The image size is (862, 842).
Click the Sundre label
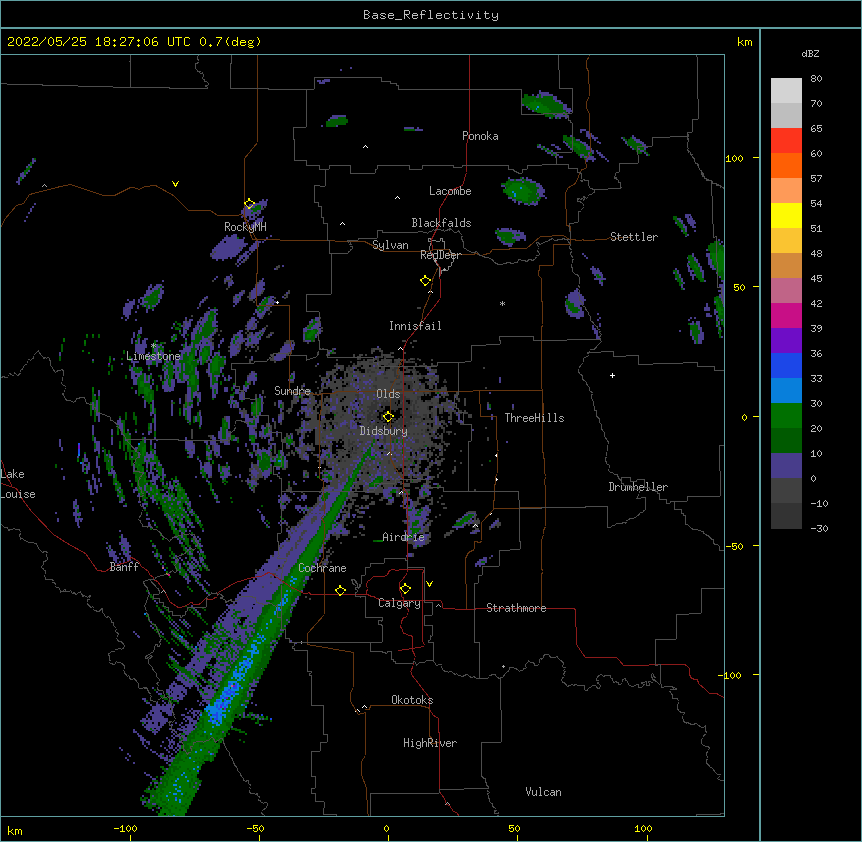(292, 391)
